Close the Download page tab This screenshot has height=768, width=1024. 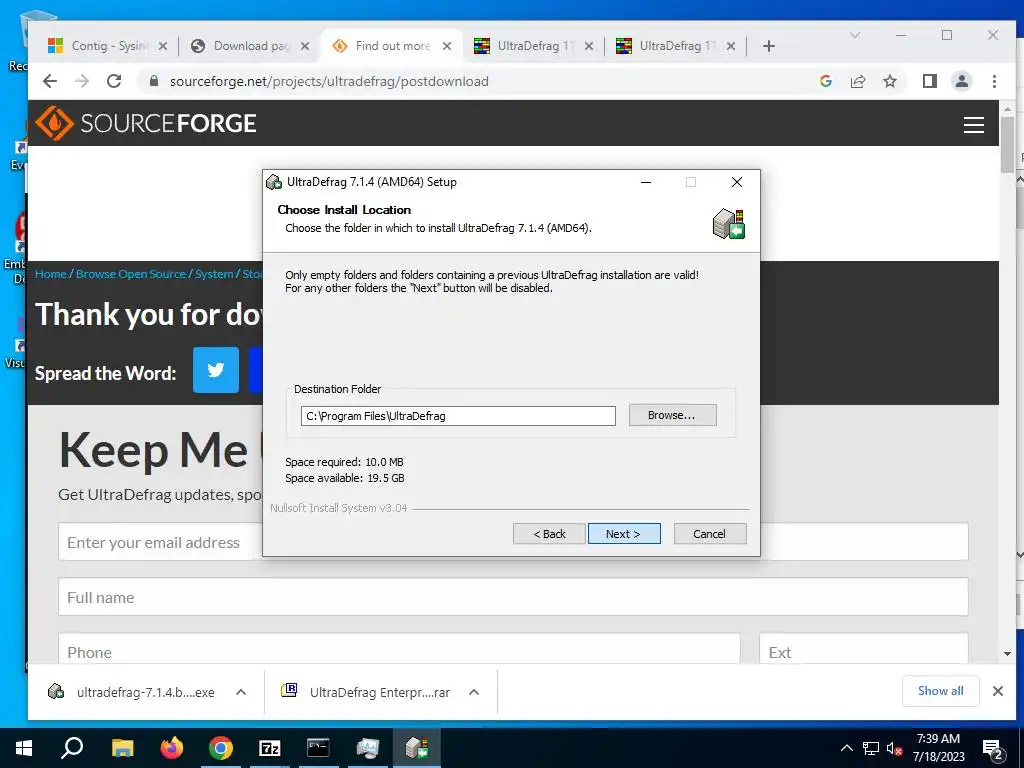[x=304, y=46]
